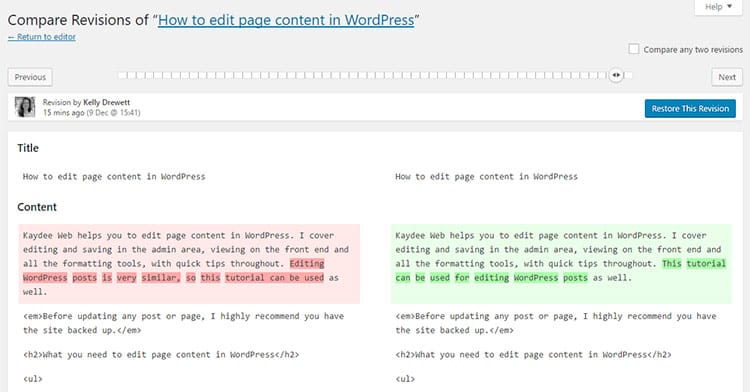
Task: Click the left 'Before updating any post' line
Action: [x=183, y=323]
